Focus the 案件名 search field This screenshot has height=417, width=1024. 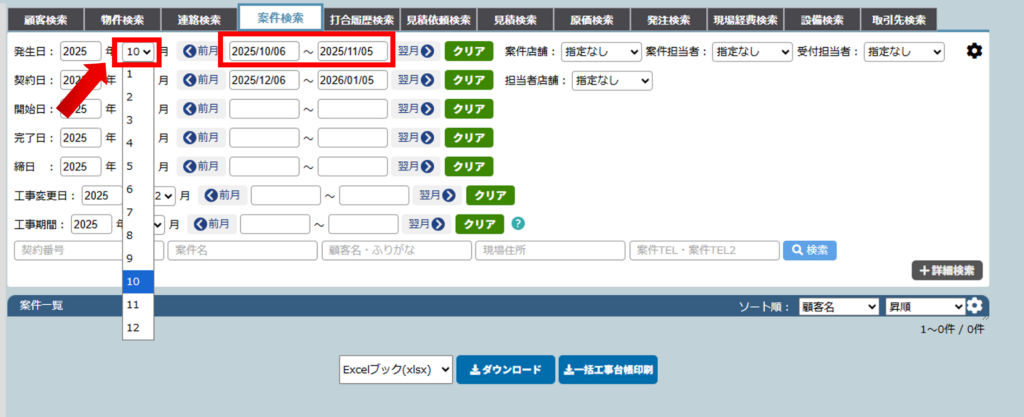click(241, 250)
